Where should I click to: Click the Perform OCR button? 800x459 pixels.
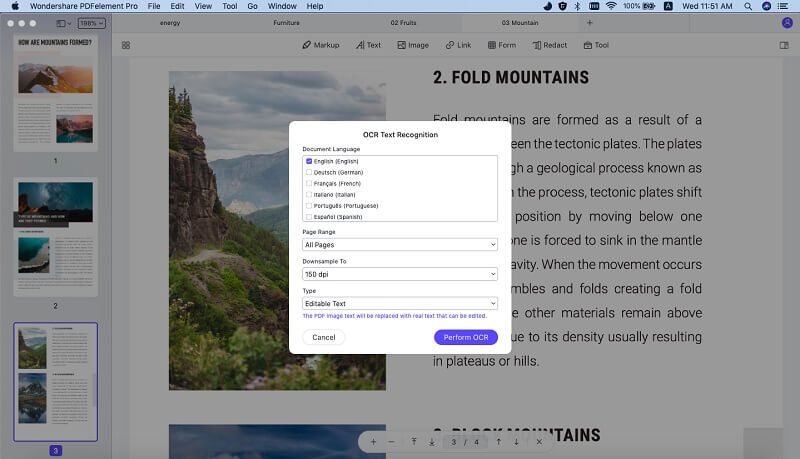tap(466, 337)
